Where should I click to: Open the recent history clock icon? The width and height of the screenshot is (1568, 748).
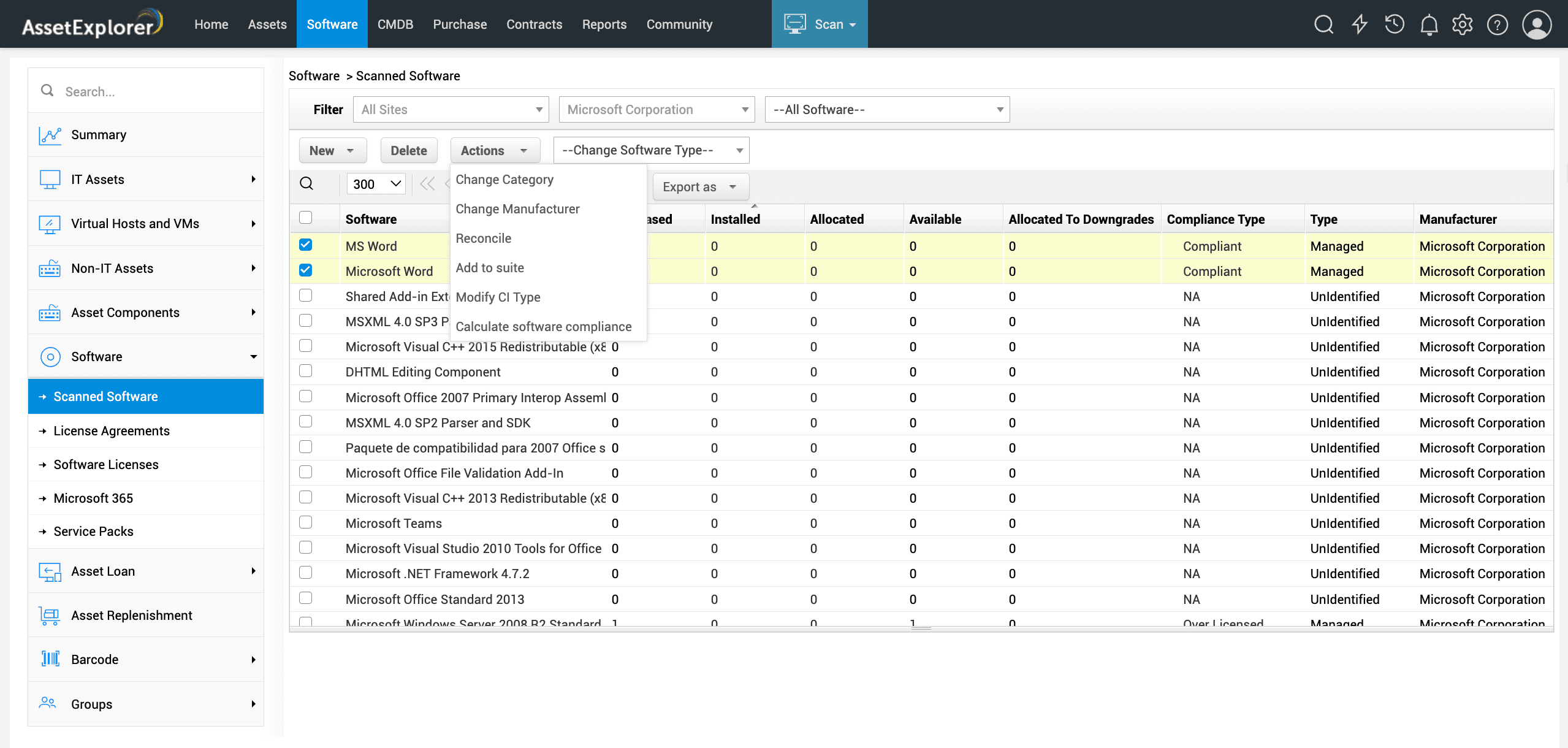point(1395,25)
